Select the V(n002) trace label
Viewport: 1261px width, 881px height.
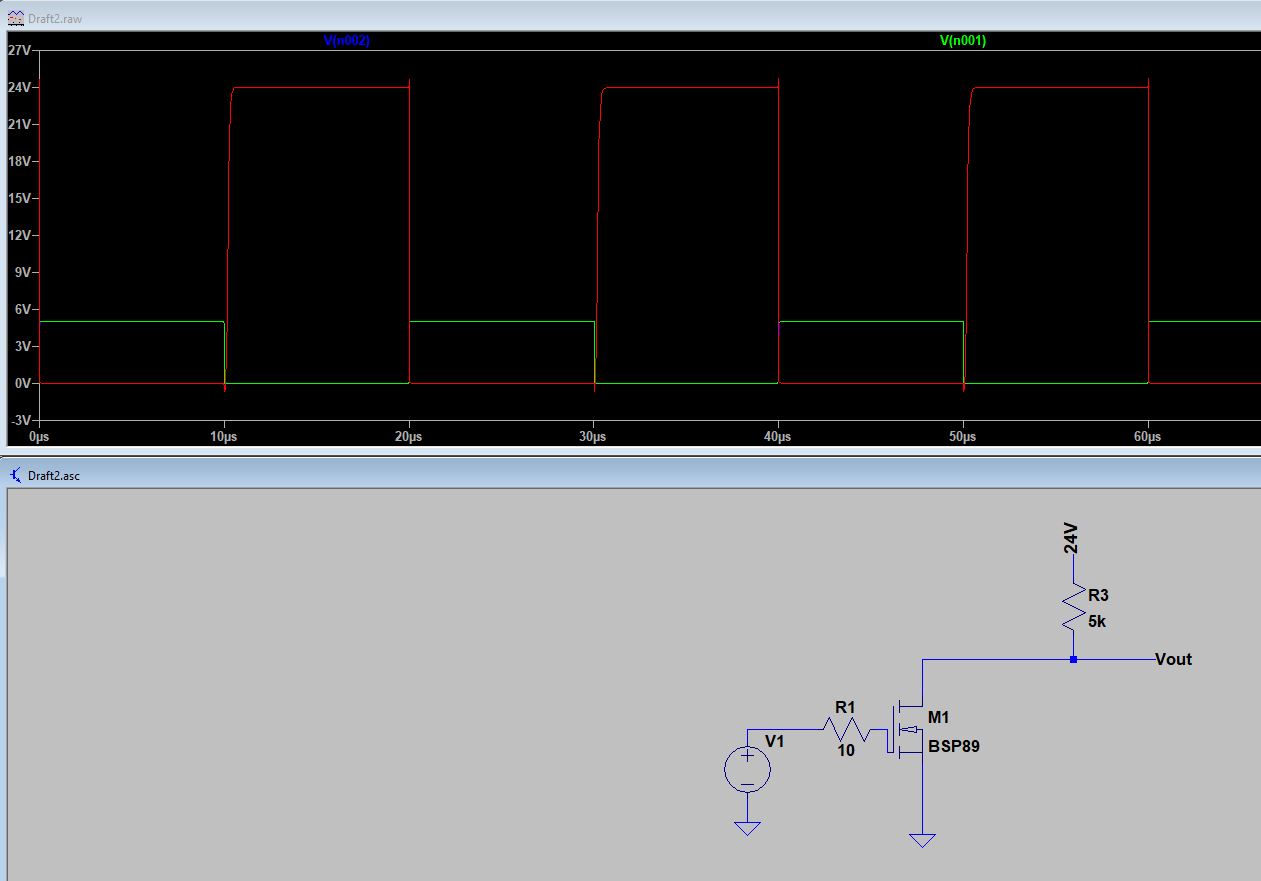click(346, 41)
